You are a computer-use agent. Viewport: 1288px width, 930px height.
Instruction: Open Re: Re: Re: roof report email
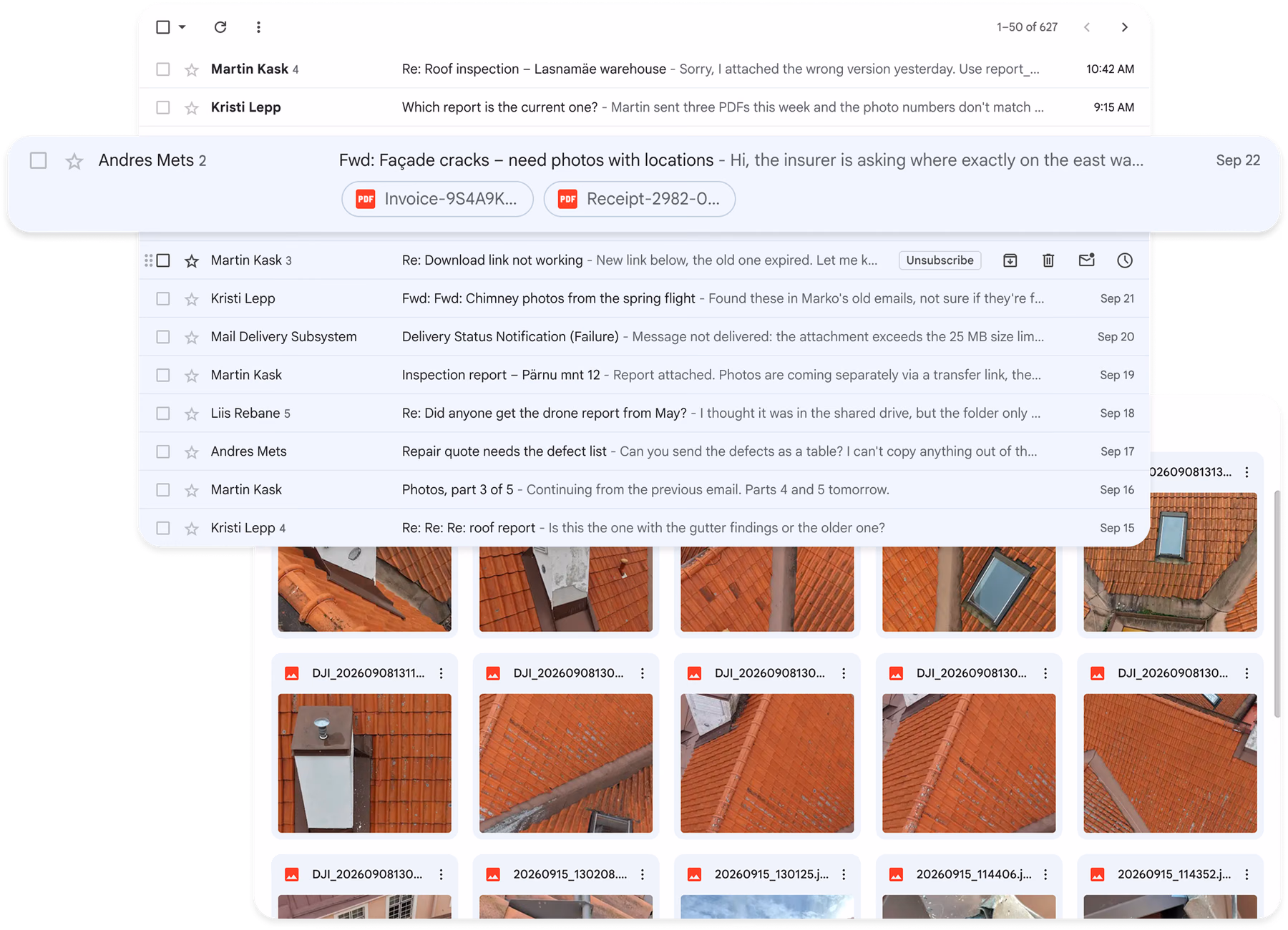[x=644, y=528]
